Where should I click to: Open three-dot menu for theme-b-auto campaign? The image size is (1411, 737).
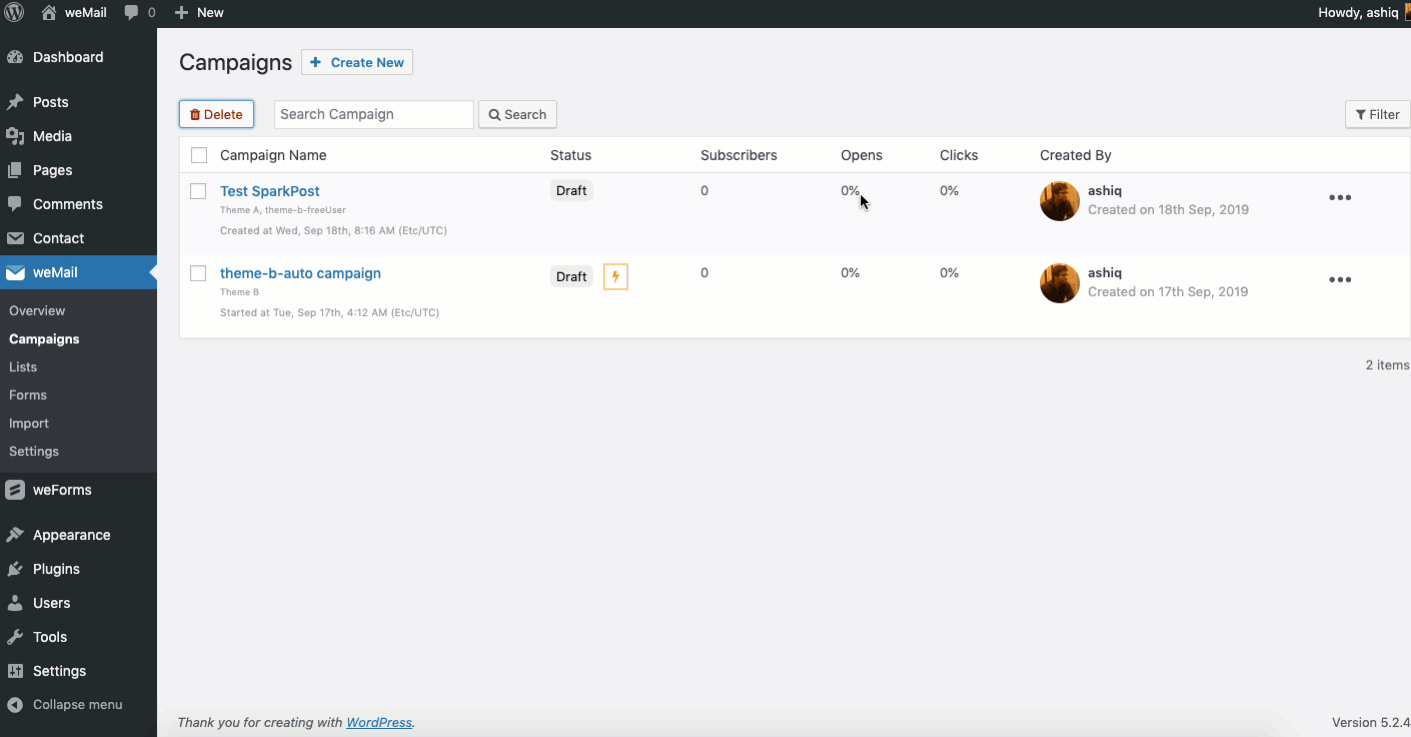tap(1340, 280)
